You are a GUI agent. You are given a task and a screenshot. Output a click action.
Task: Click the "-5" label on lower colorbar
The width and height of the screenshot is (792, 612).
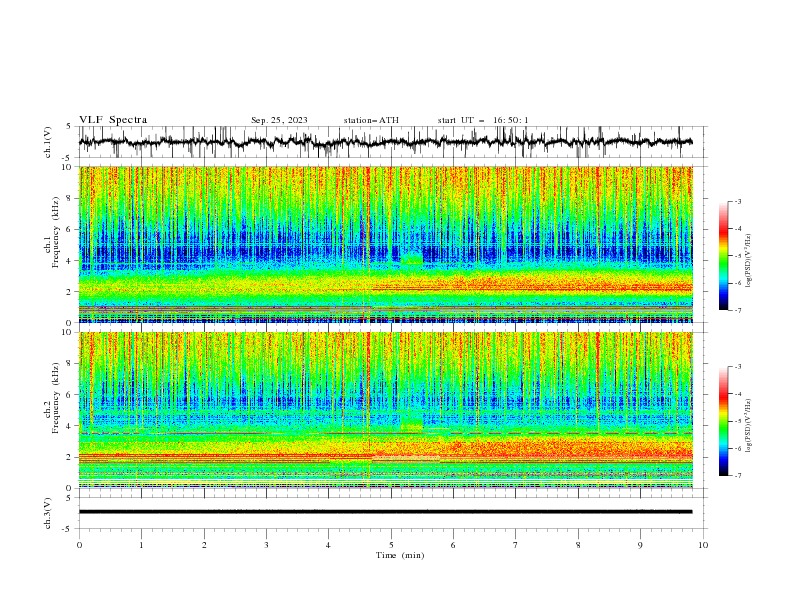tap(737, 421)
